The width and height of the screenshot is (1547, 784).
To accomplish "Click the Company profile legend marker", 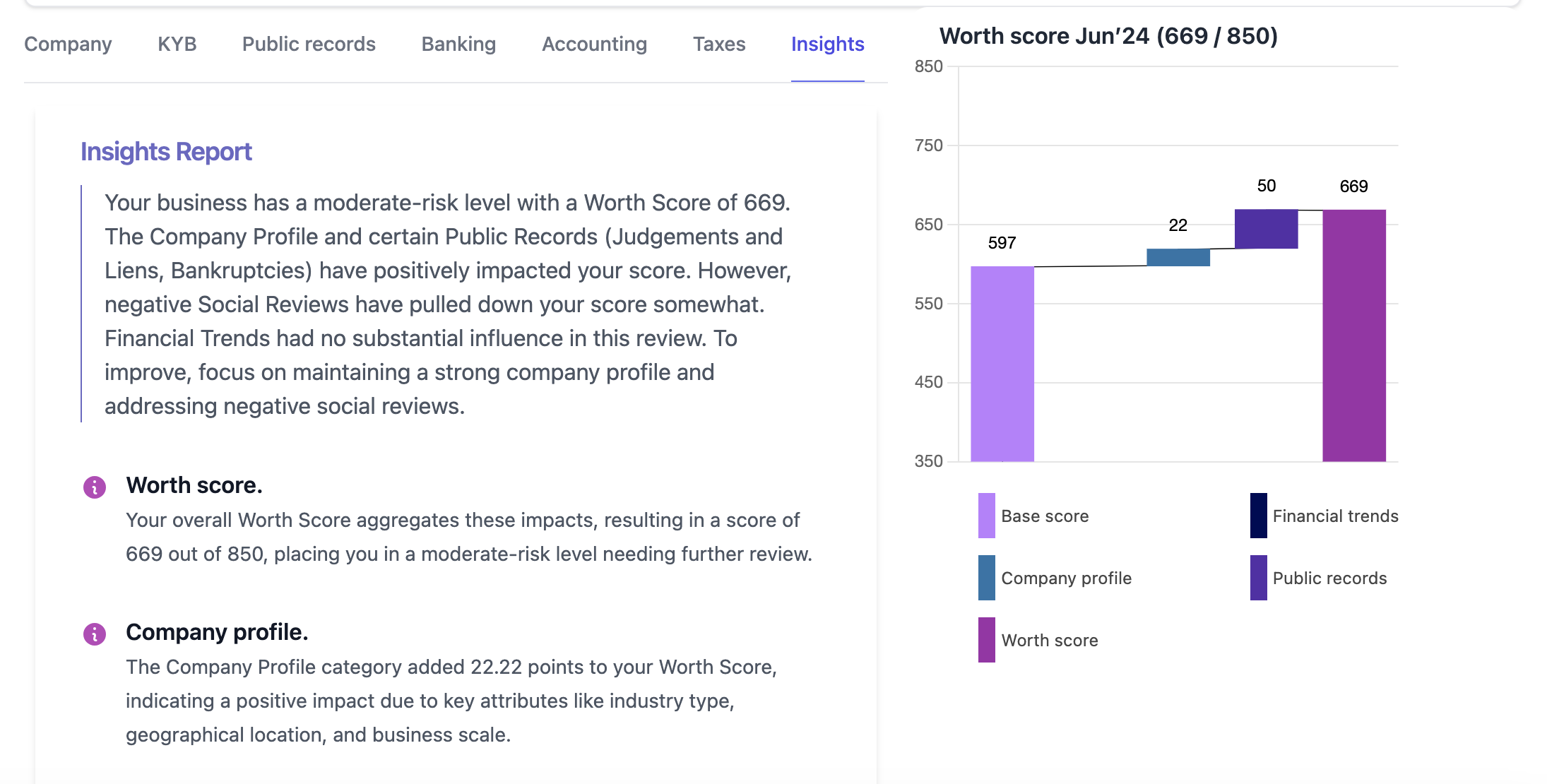I will [x=985, y=578].
